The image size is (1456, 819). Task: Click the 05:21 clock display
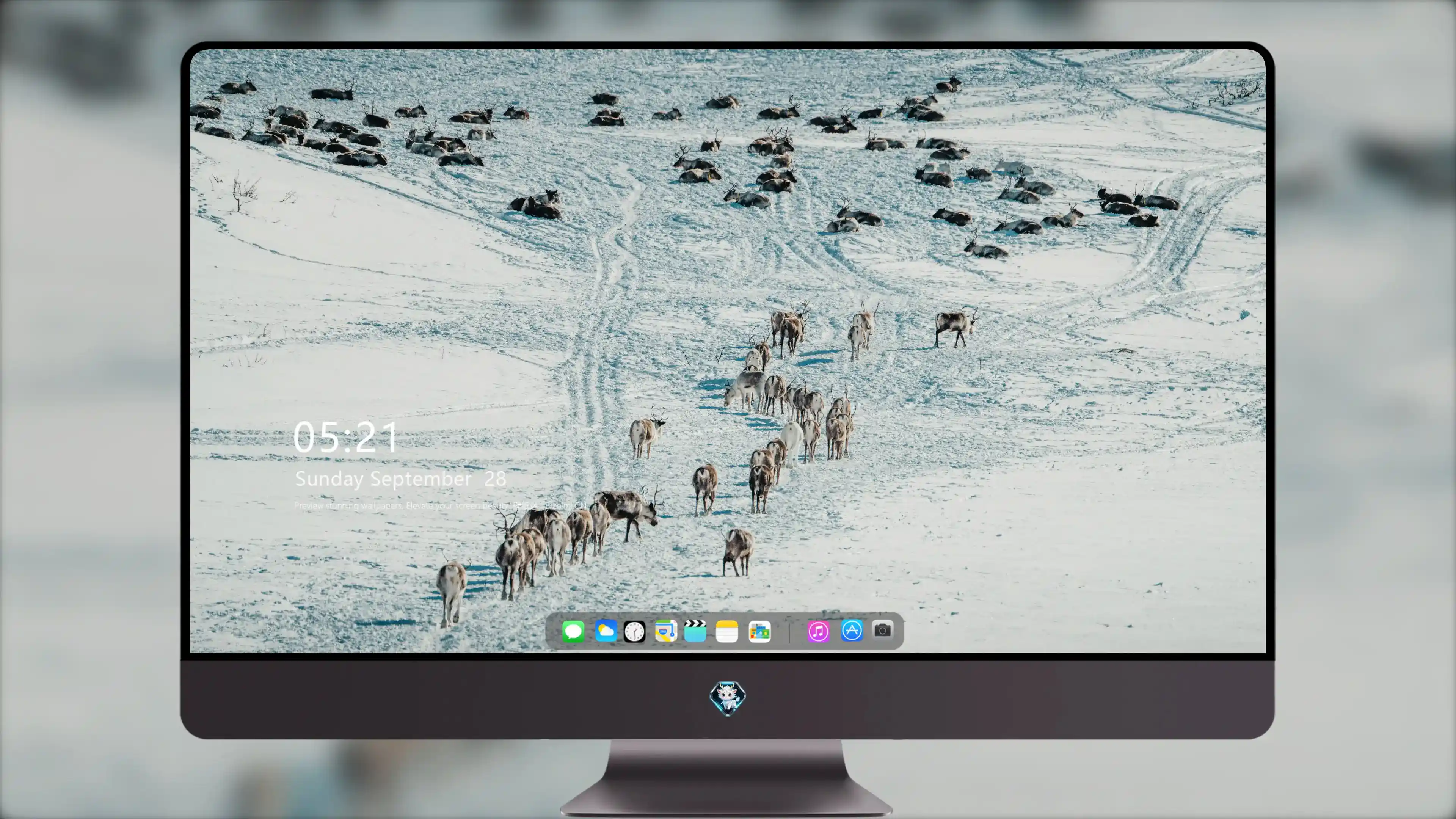(345, 438)
